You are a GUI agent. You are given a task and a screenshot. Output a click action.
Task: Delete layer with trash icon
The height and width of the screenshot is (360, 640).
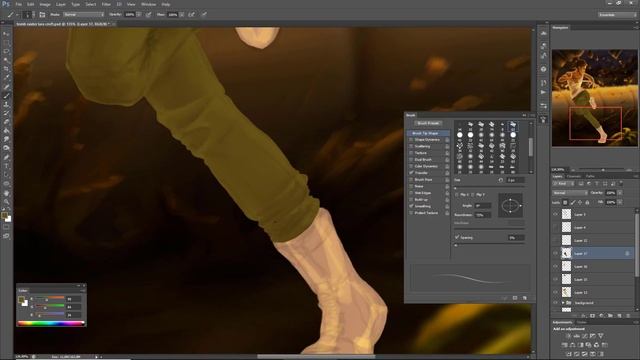tap(628, 316)
